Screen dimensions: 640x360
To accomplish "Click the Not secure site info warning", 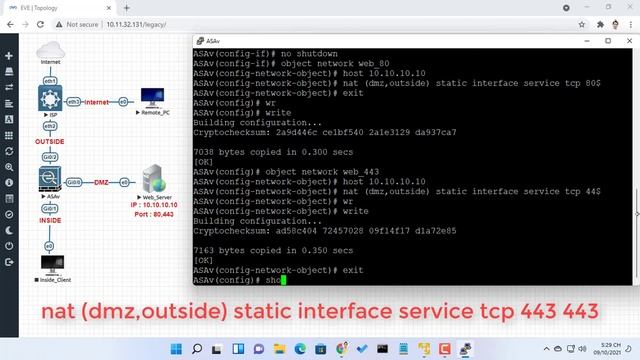I will (x=77, y=24).
